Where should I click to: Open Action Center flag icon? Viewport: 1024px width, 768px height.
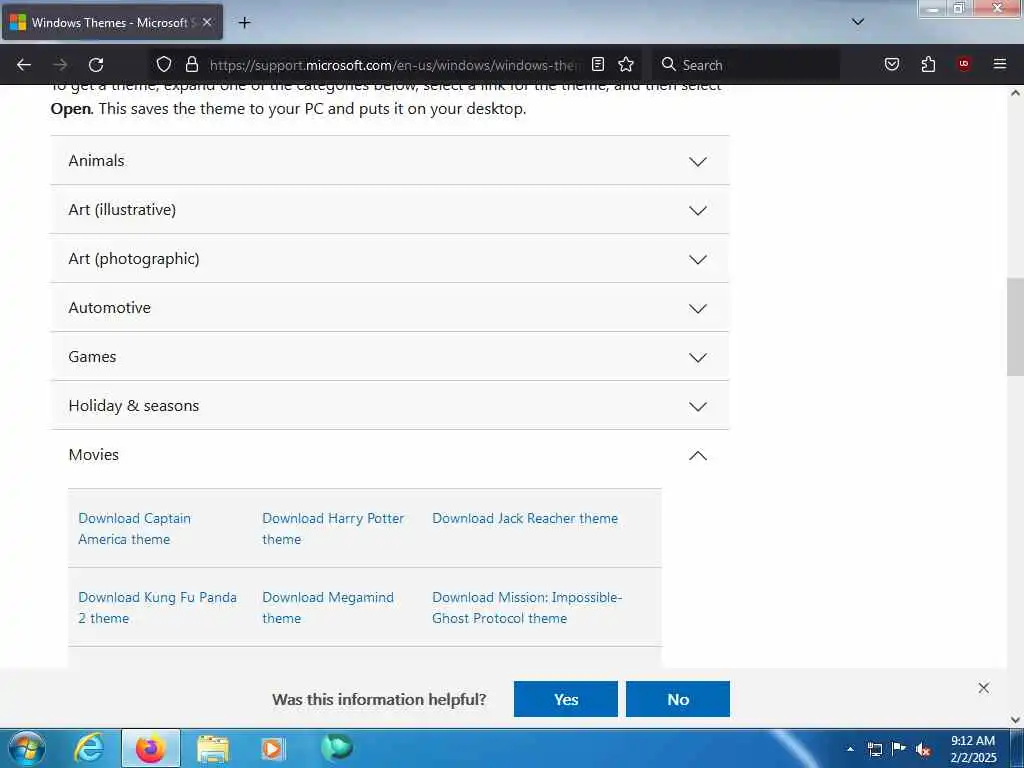pos(899,749)
